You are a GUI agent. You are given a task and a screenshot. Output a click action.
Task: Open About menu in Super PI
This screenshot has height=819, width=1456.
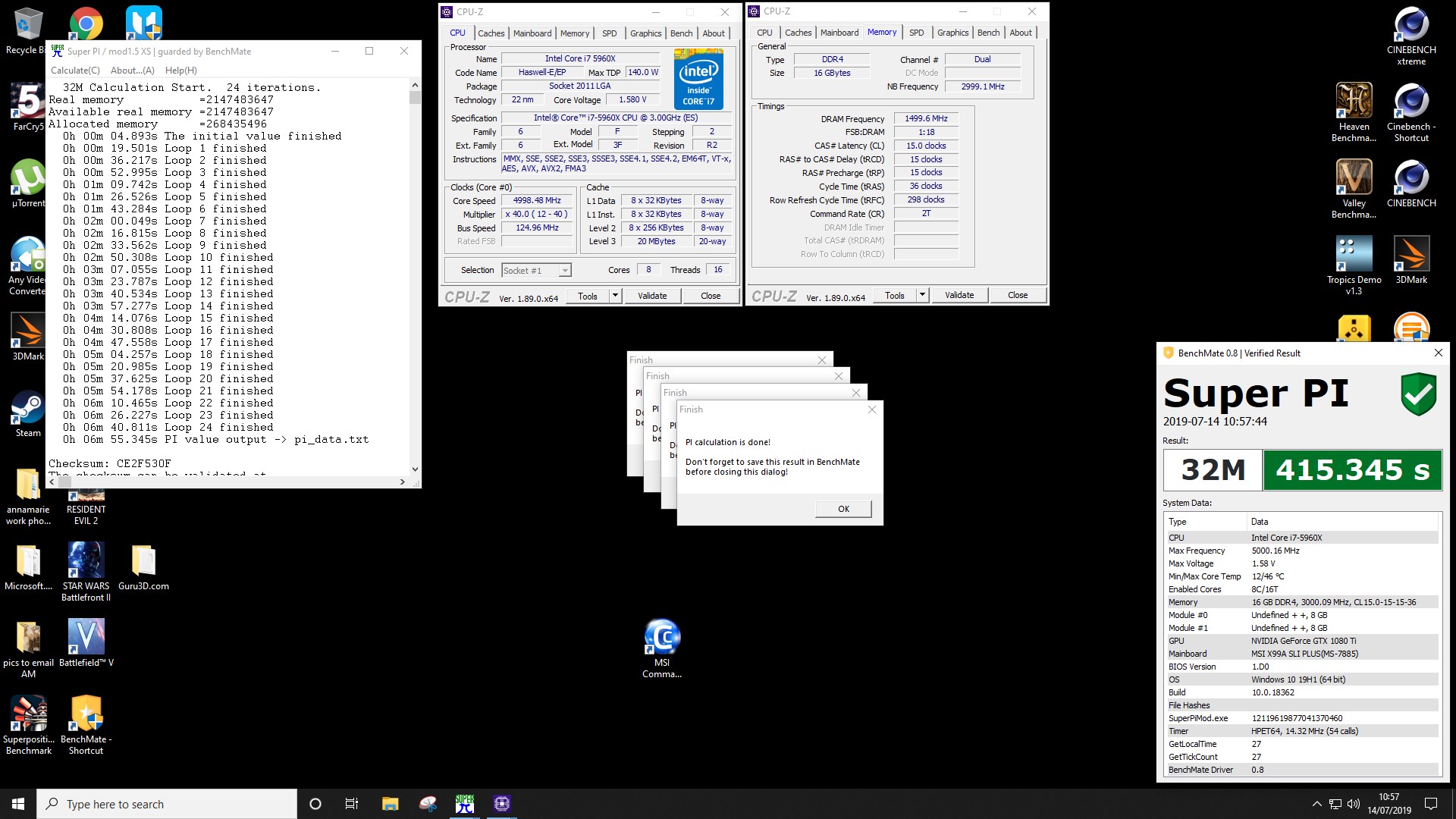coord(133,71)
